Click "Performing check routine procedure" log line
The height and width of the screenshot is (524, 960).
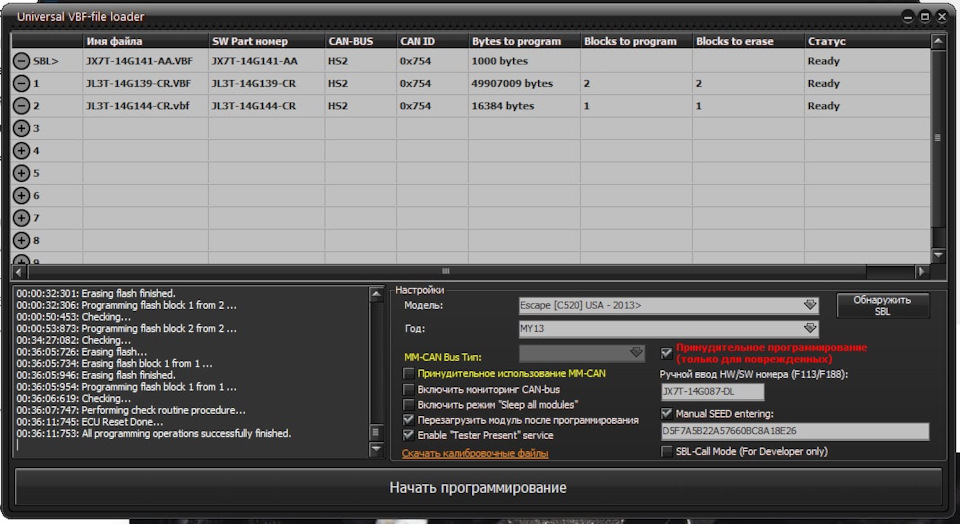click(x=131, y=410)
